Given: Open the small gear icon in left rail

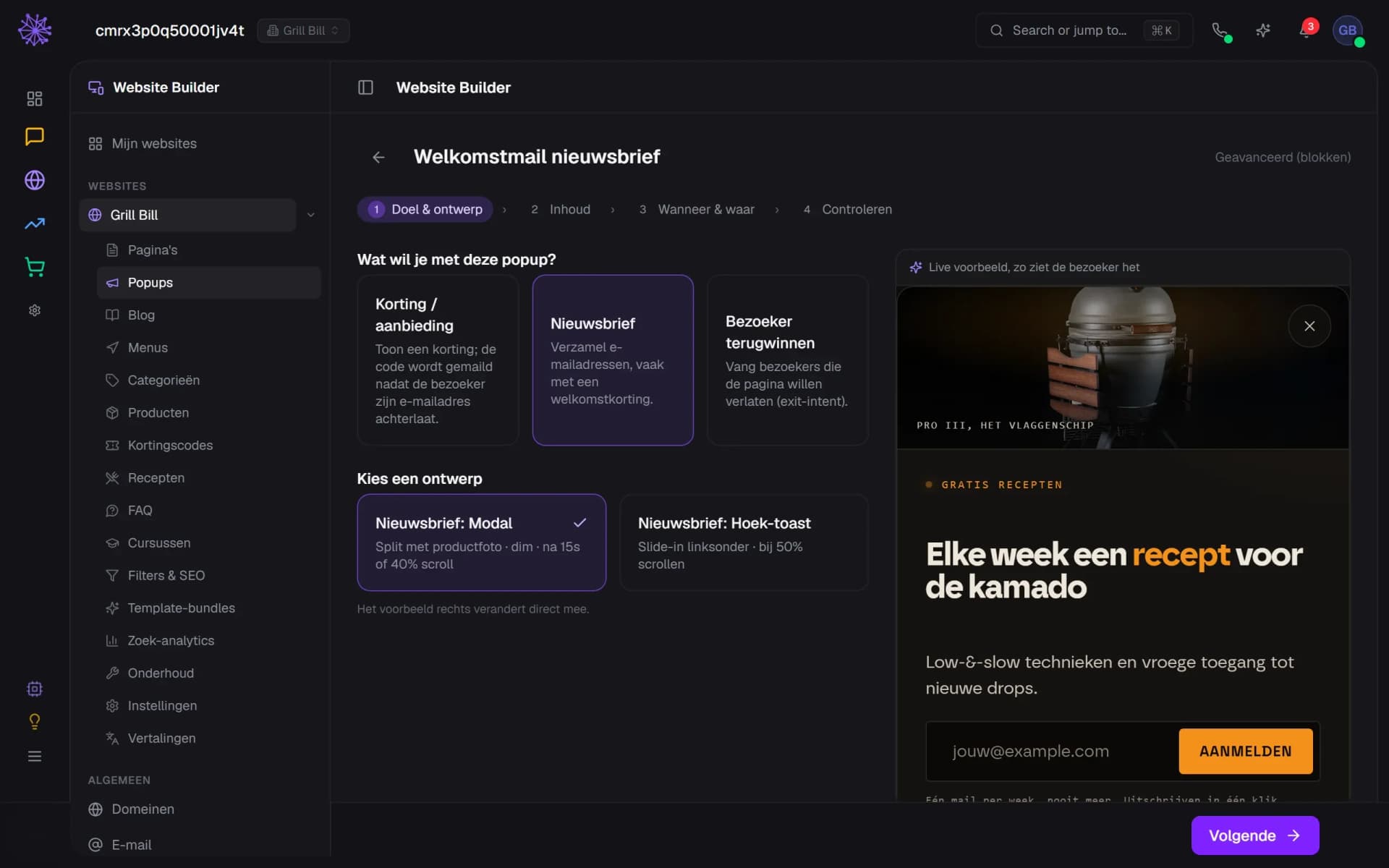Looking at the screenshot, I should click(x=35, y=310).
